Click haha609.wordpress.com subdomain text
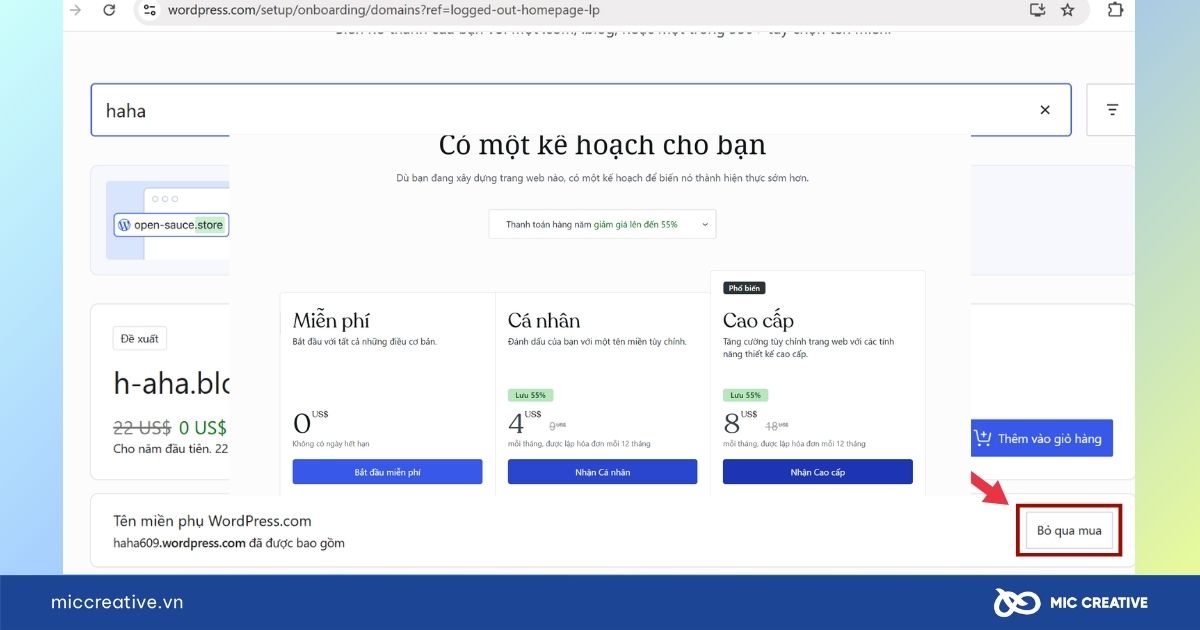 point(180,543)
